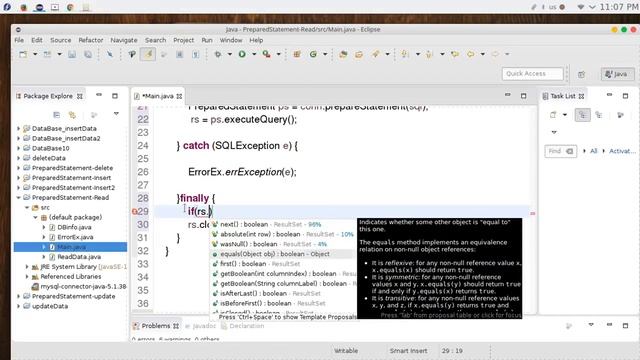The height and width of the screenshot is (360, 640).
Task: Click the network icon in system tray
Action: point(580,7)
